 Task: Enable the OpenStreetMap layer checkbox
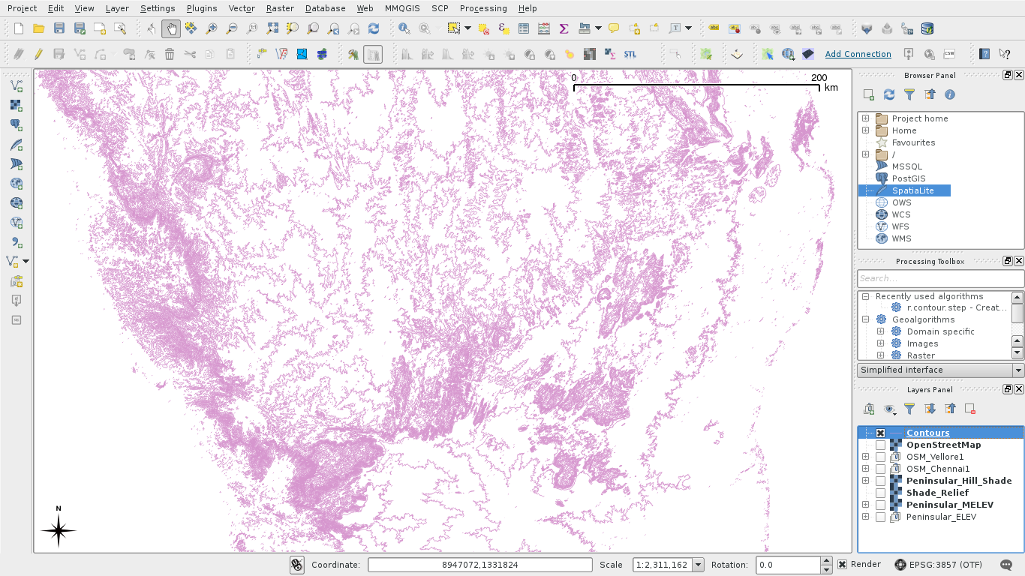coord(880,445)
